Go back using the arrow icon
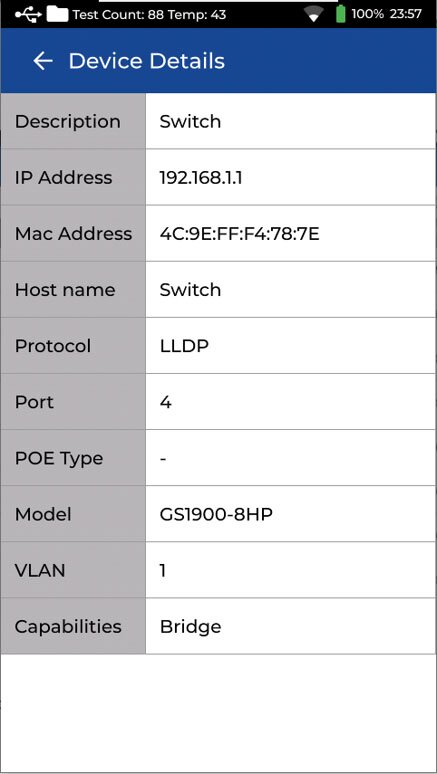437x774 pixels. [x=43, y=61]
